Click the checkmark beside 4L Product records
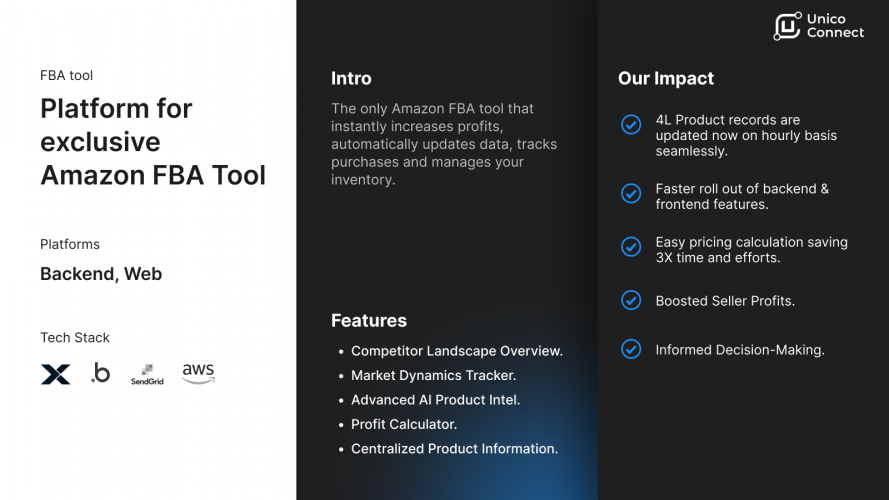The height and width of the screenshot is (500, 889). pyautogui.click(x=630, y=124)
